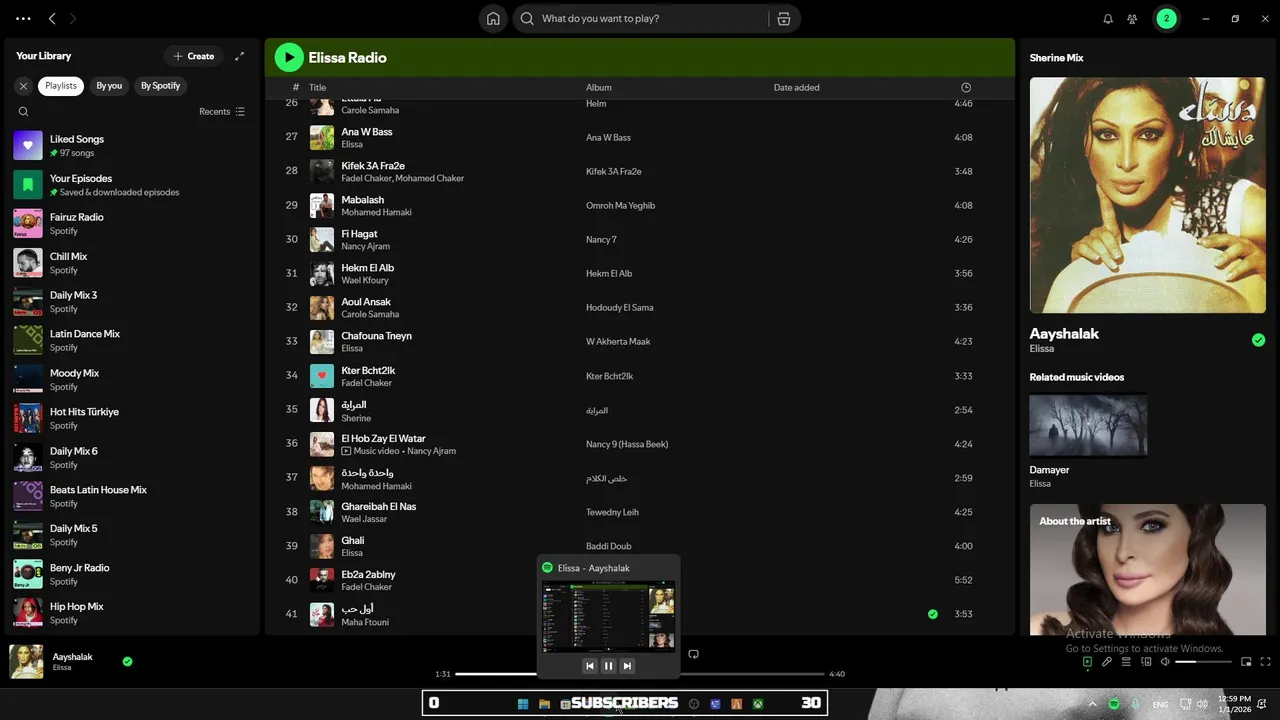This screenshot has width=1280, height=720.
Task: Clear the library filter with the X
Action: [23, 86]
